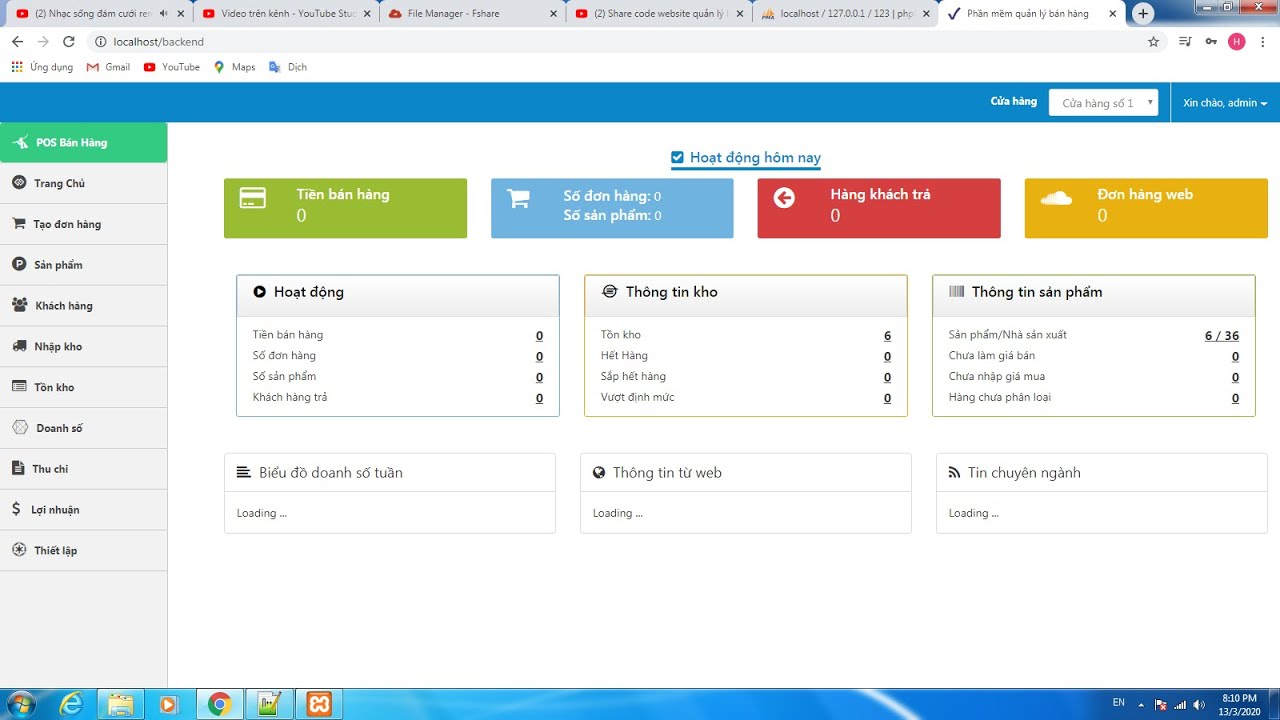Open Trang Chủ from the sidebar
This screenshot has width=1280, height=720.
pyautogui.click(x=60, y=183)
